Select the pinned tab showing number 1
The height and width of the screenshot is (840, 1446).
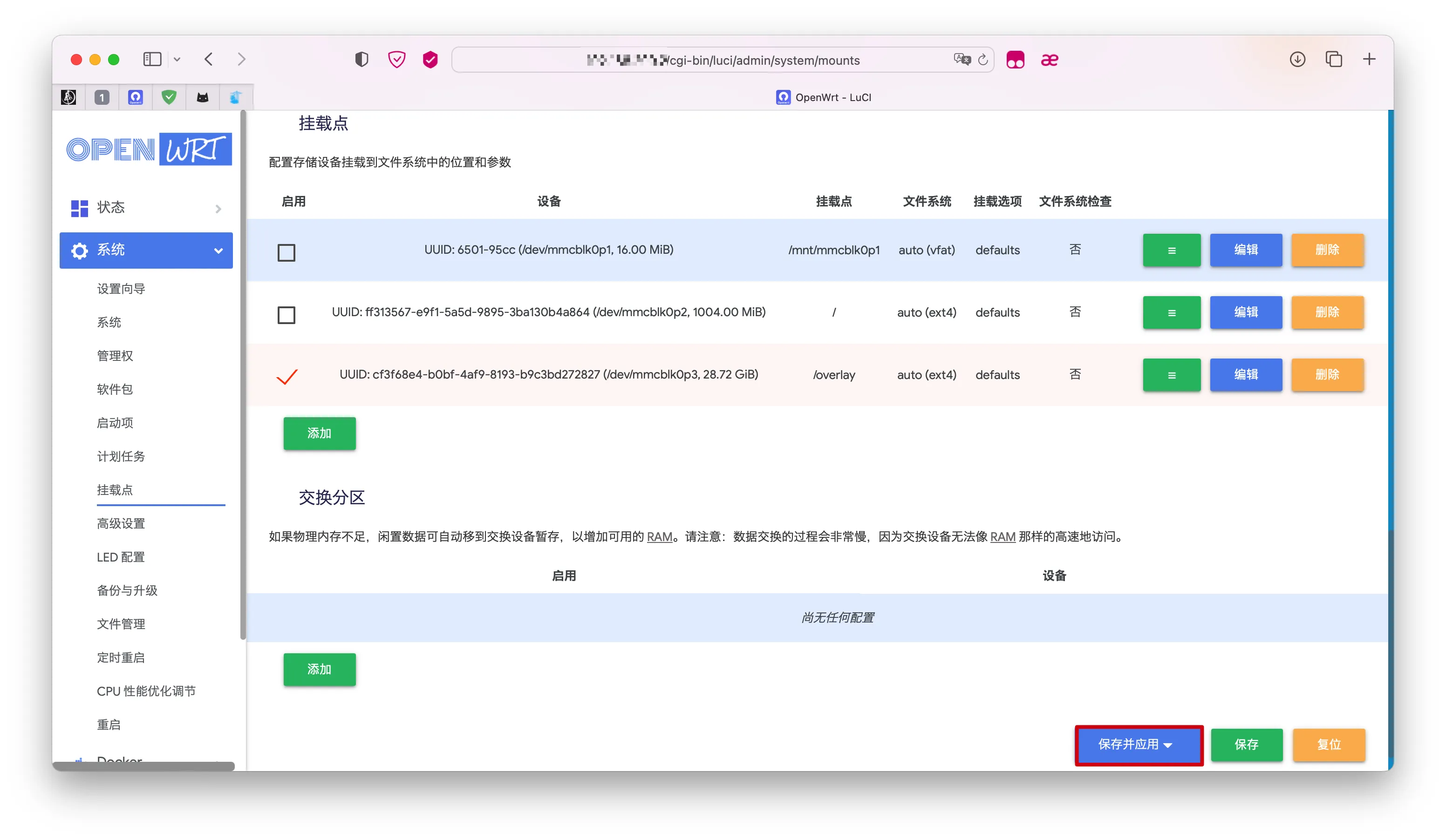(102, 97)
